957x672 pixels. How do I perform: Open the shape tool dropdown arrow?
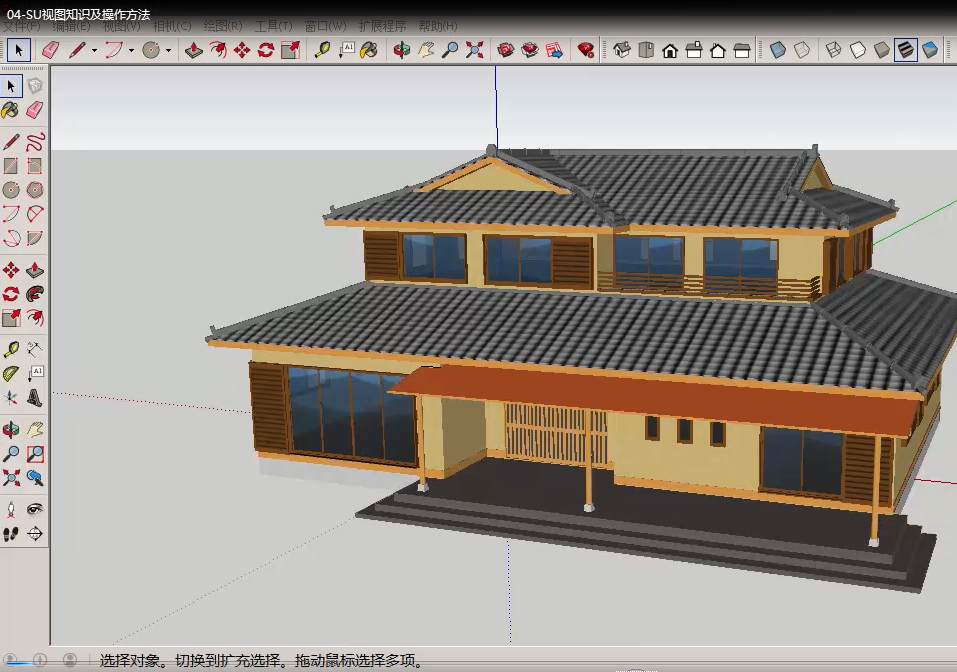click(x=167, y=50)
